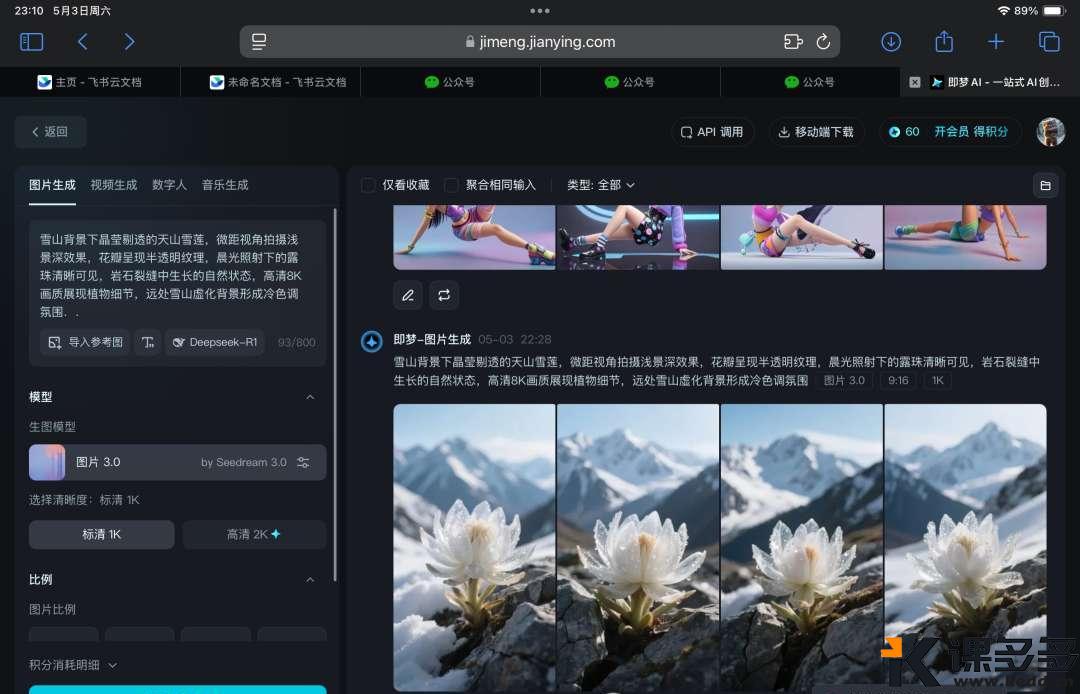Collapse the 比例 section chevron

point(310,580)
